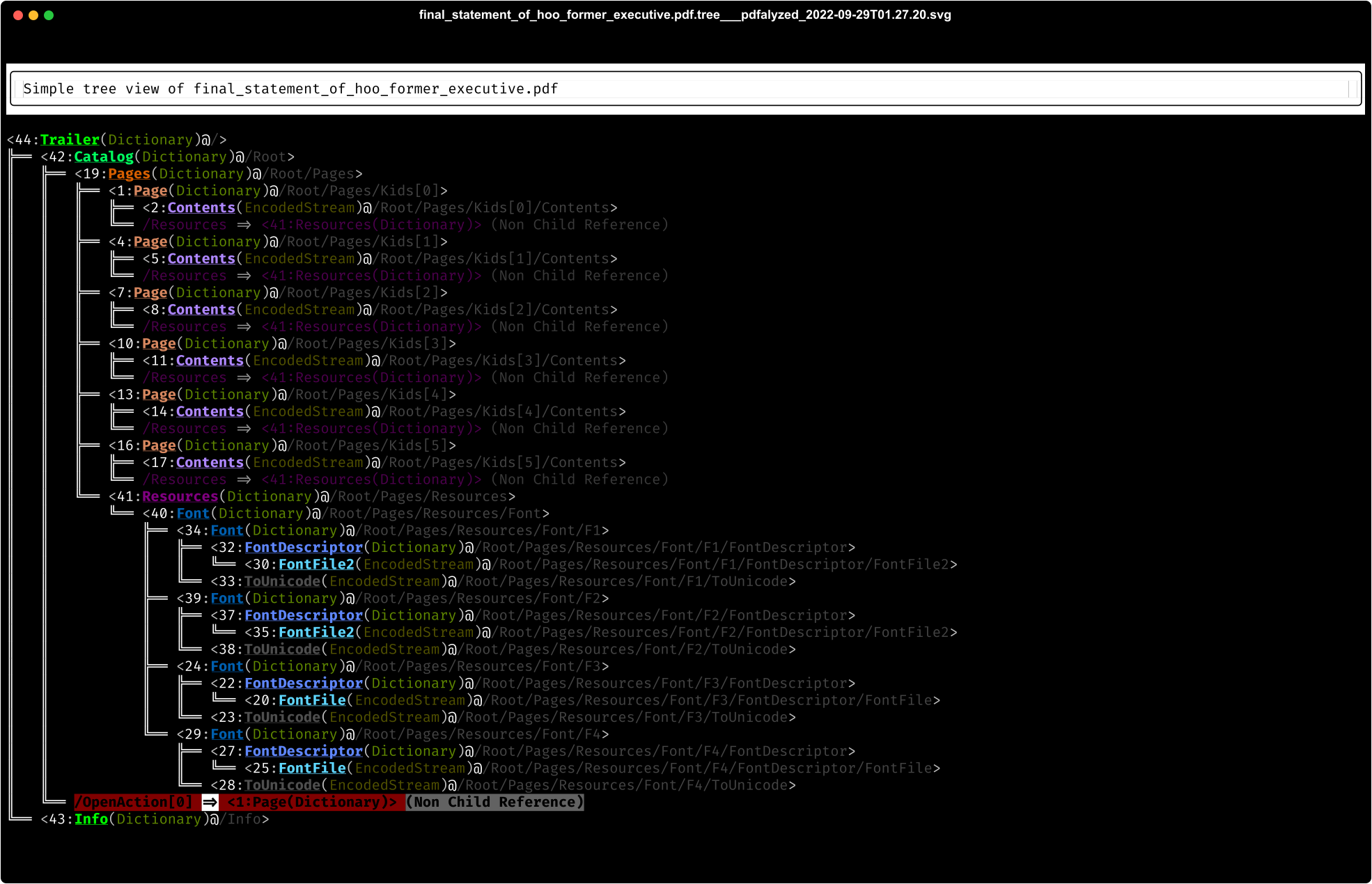
Task: Click the FontFile link on row 25
Action: (x=312, y=768)
